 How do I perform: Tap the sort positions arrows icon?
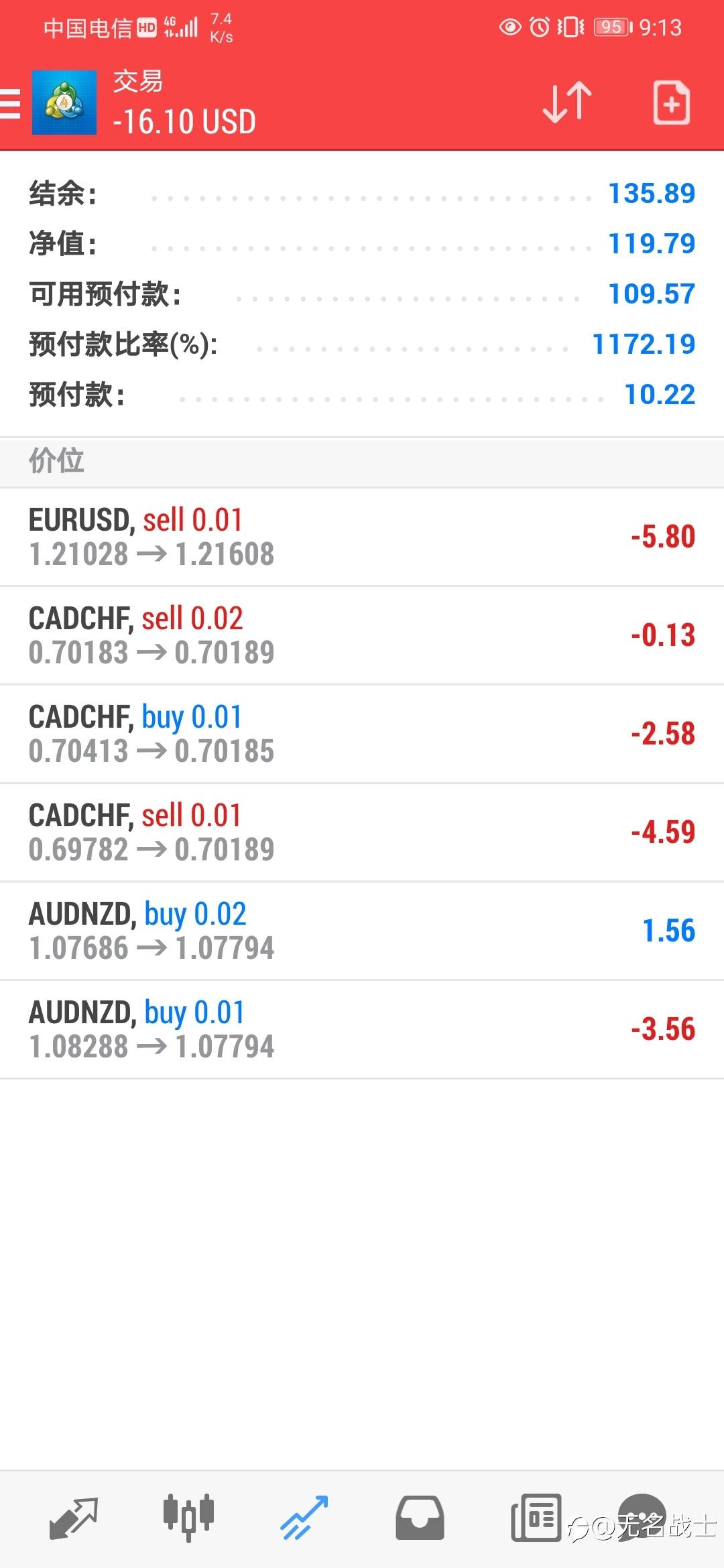pos(567,103)
